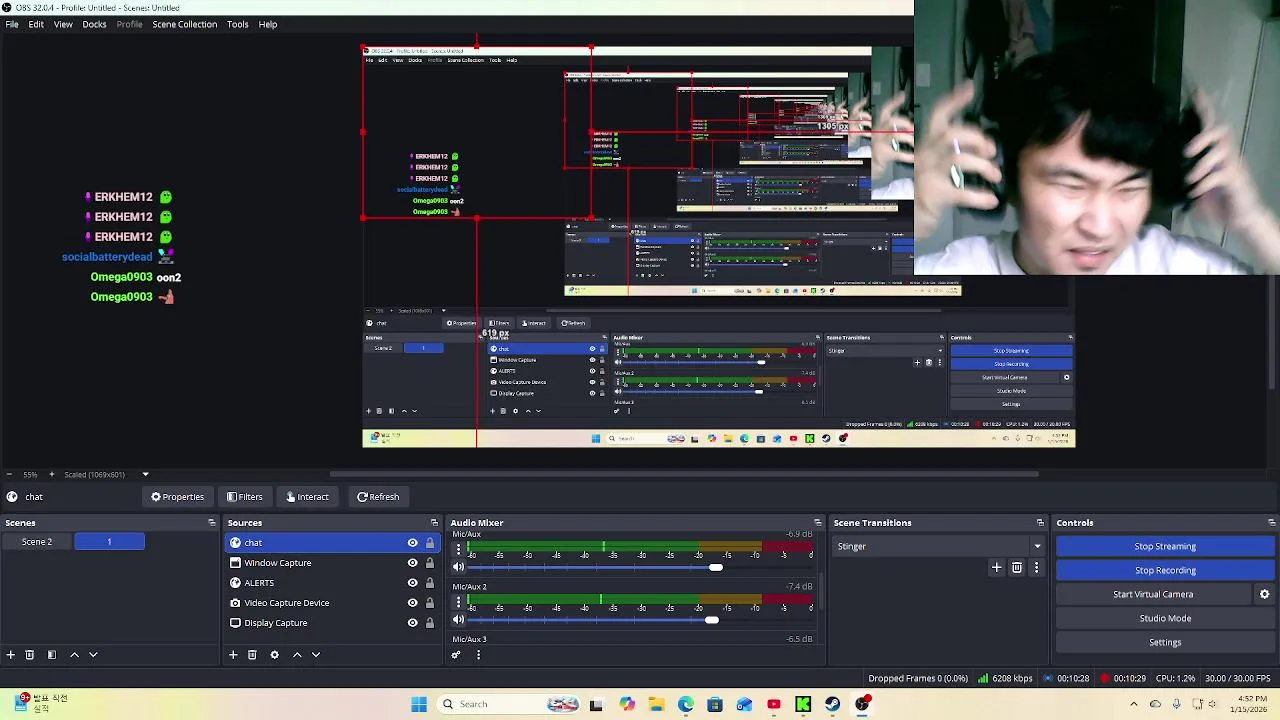1280x720 pixels.
Task: Open the View menu
Action: tap(63, 24)
